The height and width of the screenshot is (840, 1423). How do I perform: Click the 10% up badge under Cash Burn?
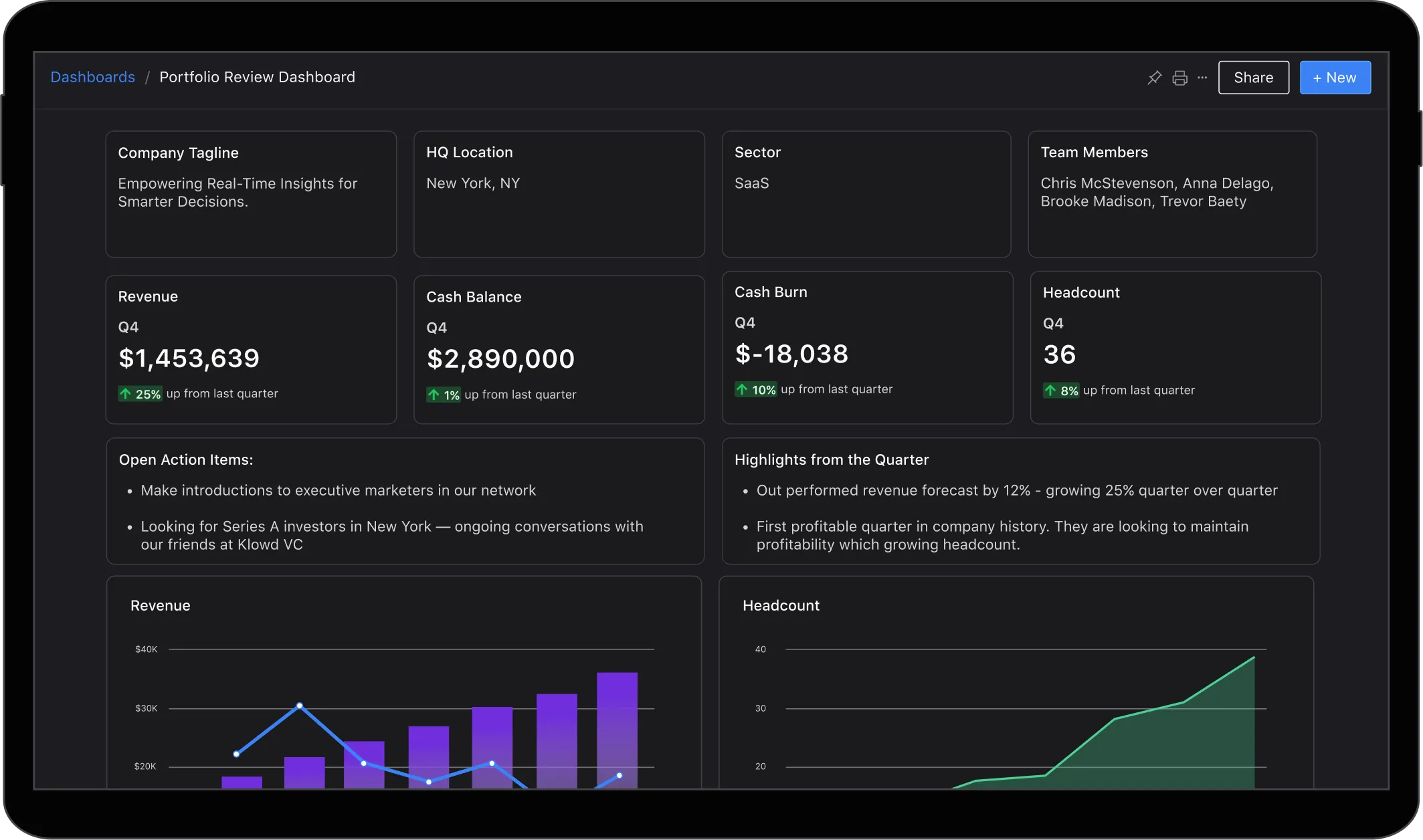point(756,389)
